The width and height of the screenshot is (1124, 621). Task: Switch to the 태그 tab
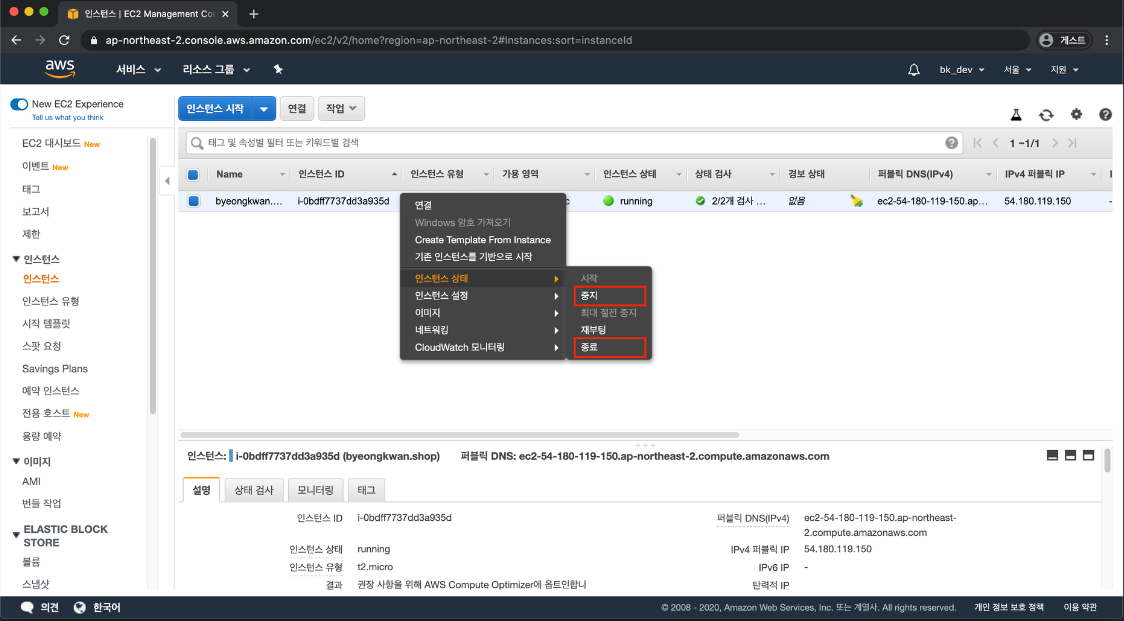(366, 490)
